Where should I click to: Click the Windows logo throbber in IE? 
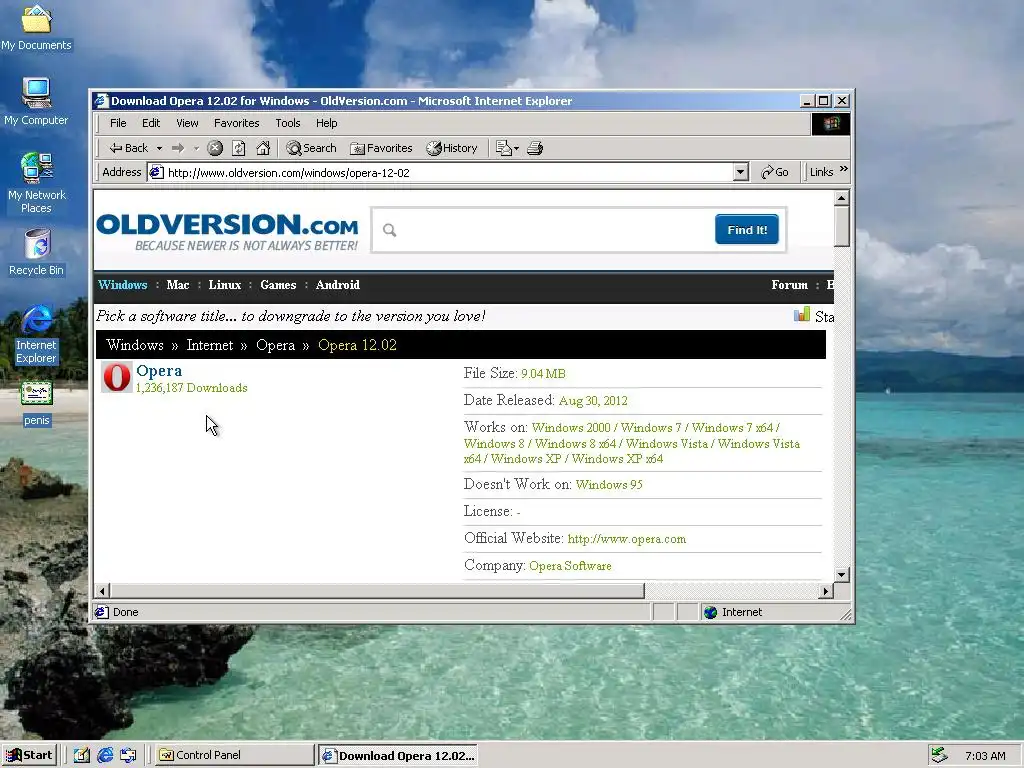pyautogui.click(x=831, y=123)
